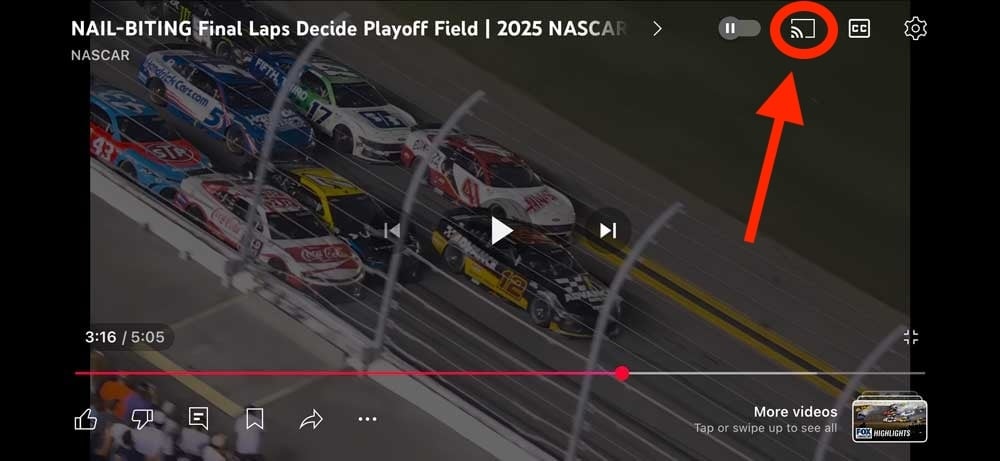
Task: Open the comments icon
Action: click(x=198, y=418)
